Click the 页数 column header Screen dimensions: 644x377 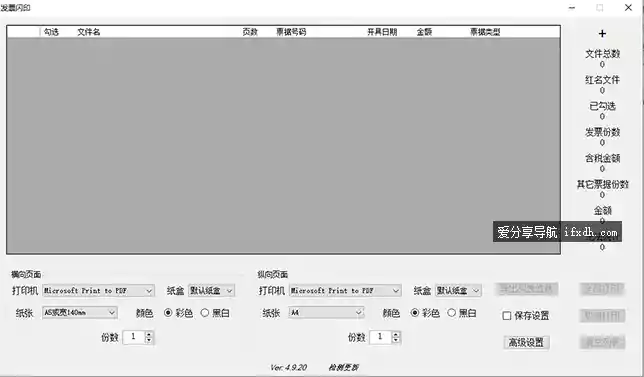(250, 32)
